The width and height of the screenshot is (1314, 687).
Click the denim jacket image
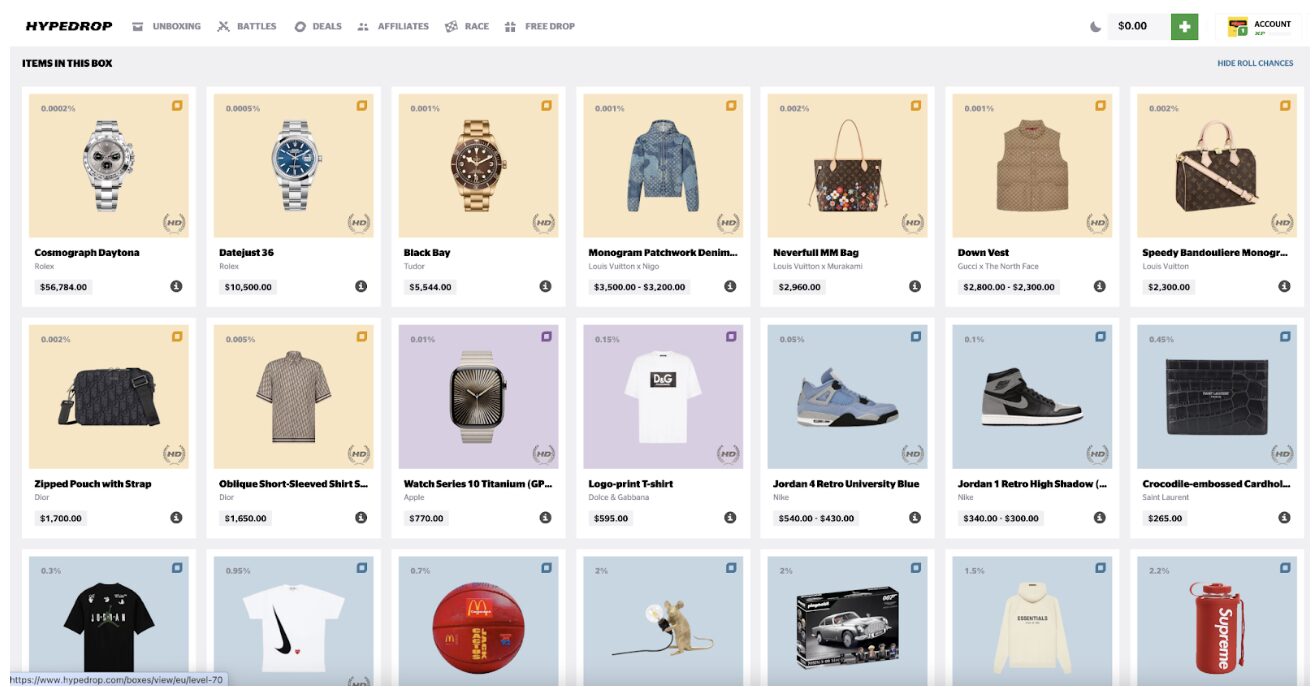pyautogui.click(x=663, y=165)
